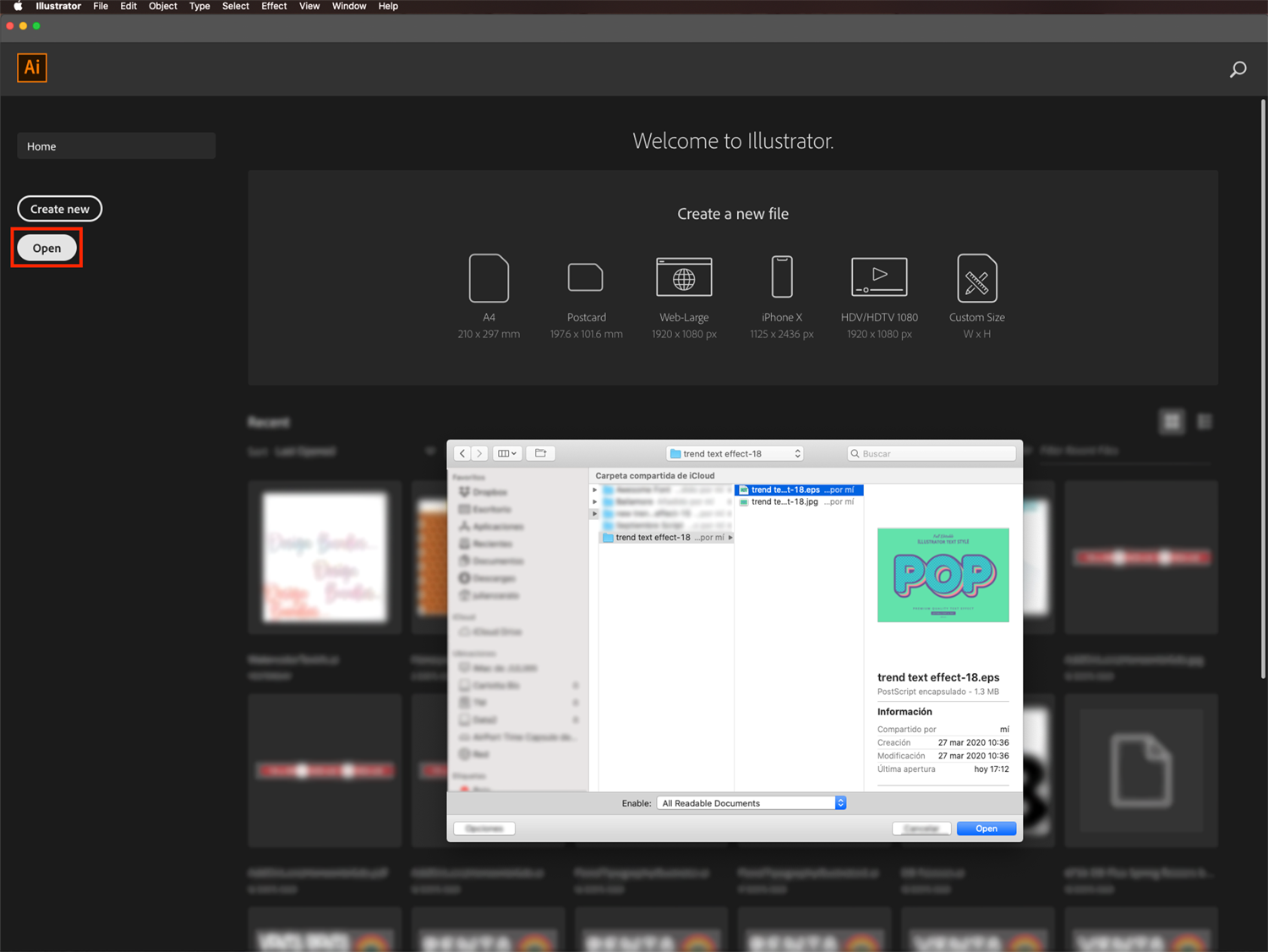Open the Type menu
This screenshot has width=1268, height=952.
(199, 6)
